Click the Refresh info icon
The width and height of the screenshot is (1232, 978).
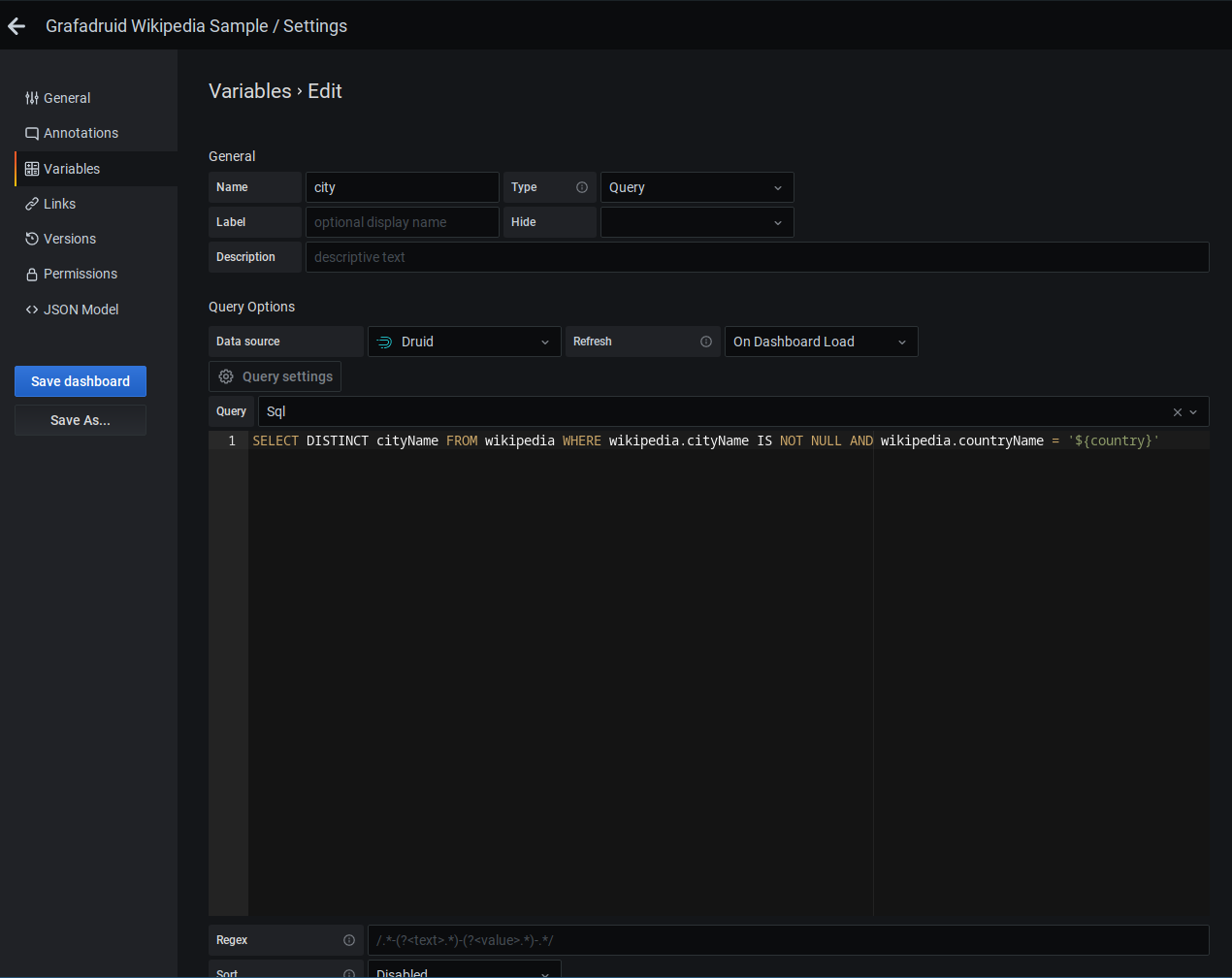tap(706, 342)
